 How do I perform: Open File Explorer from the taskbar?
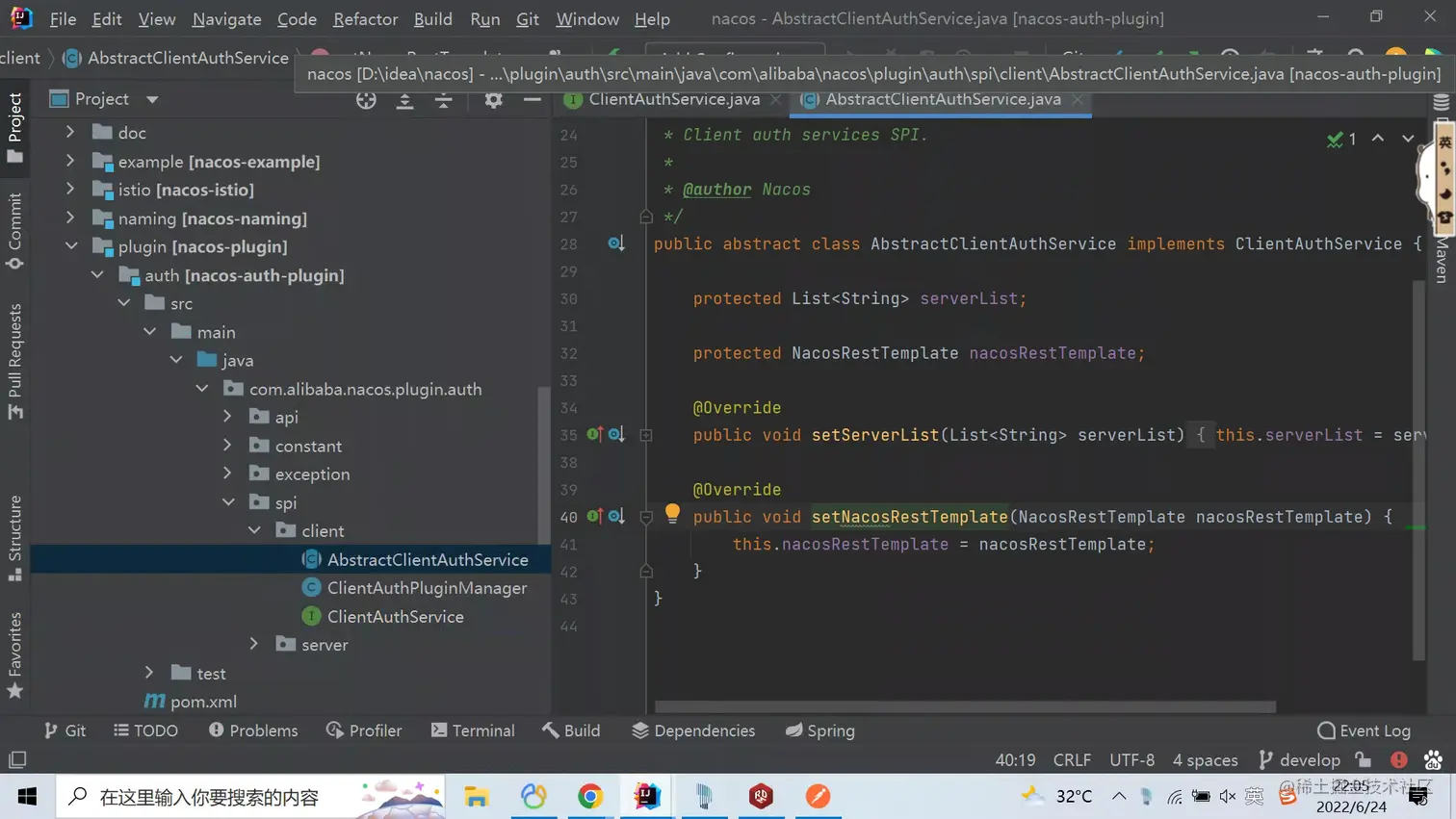477,796
